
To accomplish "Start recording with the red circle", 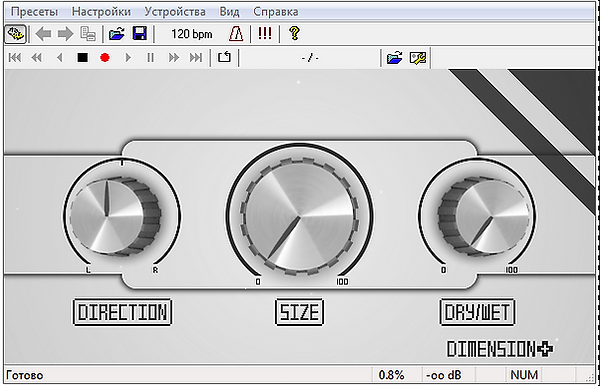I will (104, 58).
